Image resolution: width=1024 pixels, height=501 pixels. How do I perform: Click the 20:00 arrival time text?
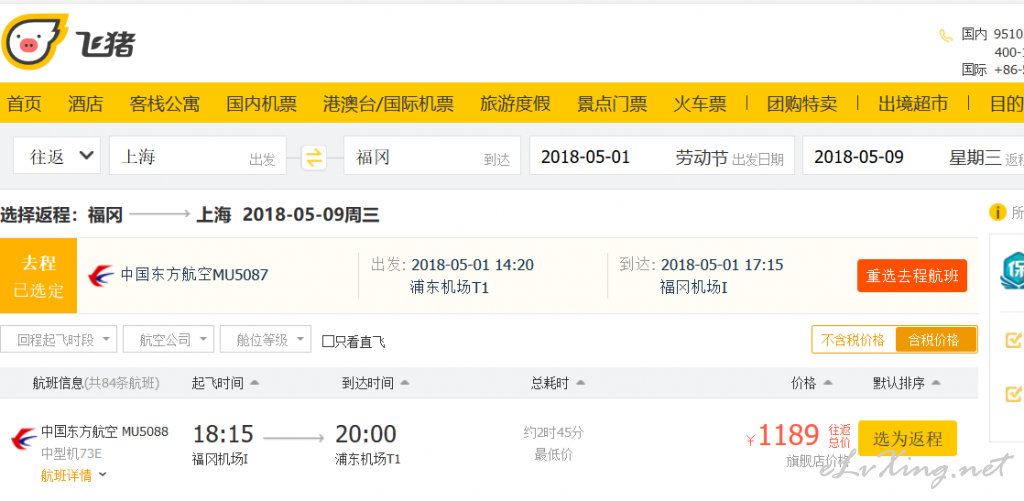point(366,434)
